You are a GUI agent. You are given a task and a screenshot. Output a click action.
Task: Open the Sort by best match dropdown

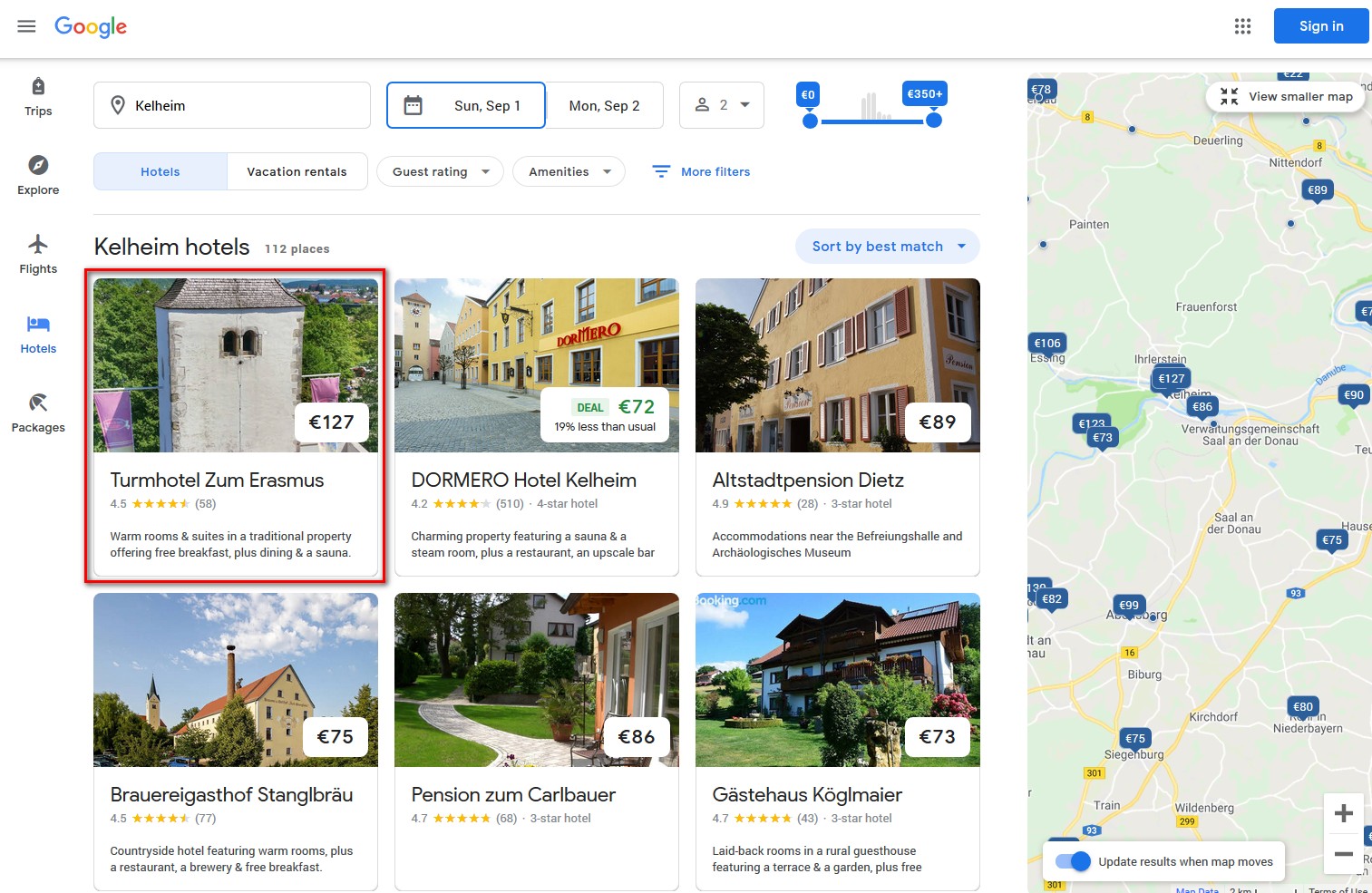pyautogui.click(x=886, y=246)
